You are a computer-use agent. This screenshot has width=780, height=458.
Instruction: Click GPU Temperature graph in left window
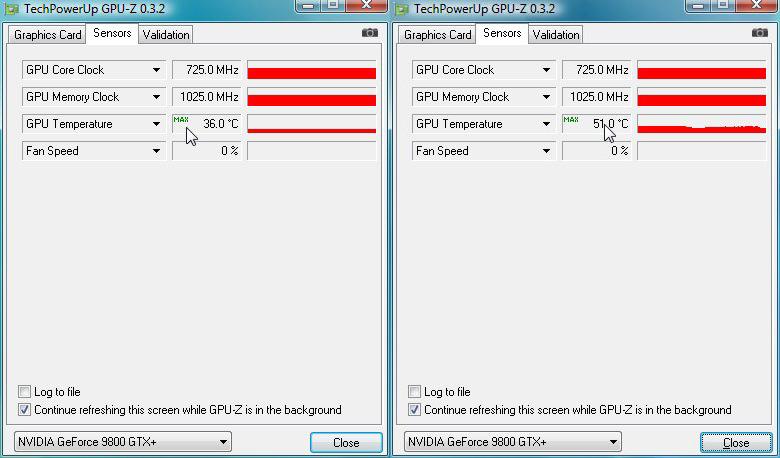(x=311, y=124)
